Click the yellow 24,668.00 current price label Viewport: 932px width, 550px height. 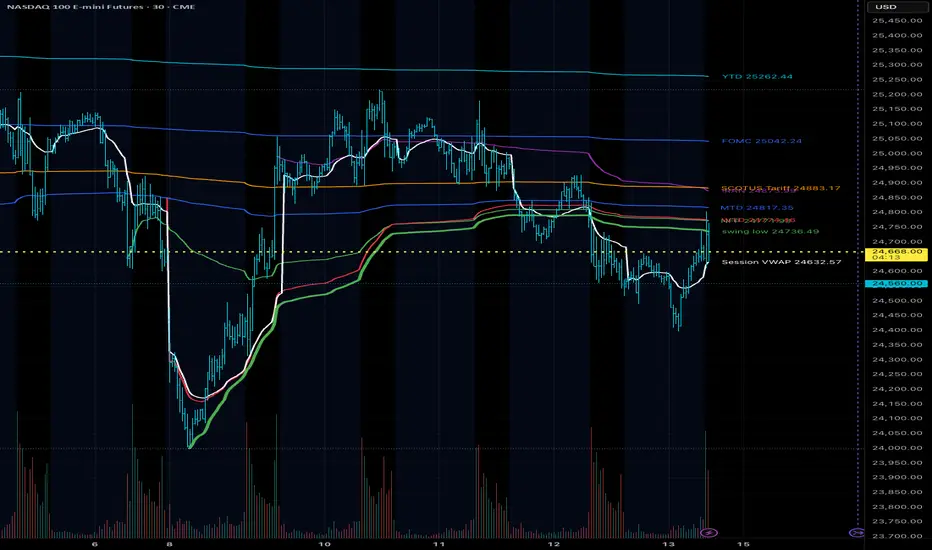(x=896, y=254)
